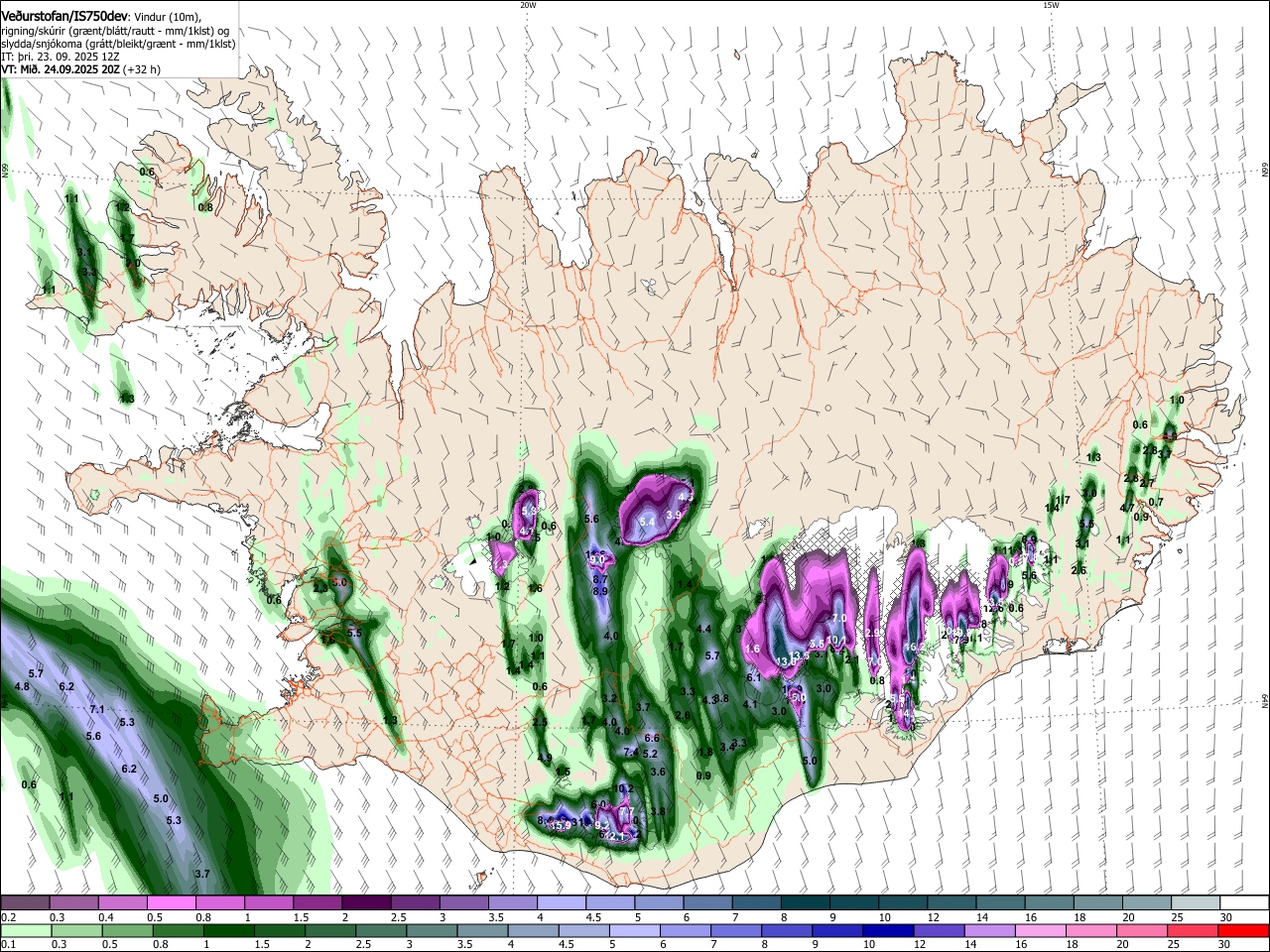
Task: Select the 'IT: þri. 23. 09. 2025 12Z' line
Action: click(x=62, y=57)
